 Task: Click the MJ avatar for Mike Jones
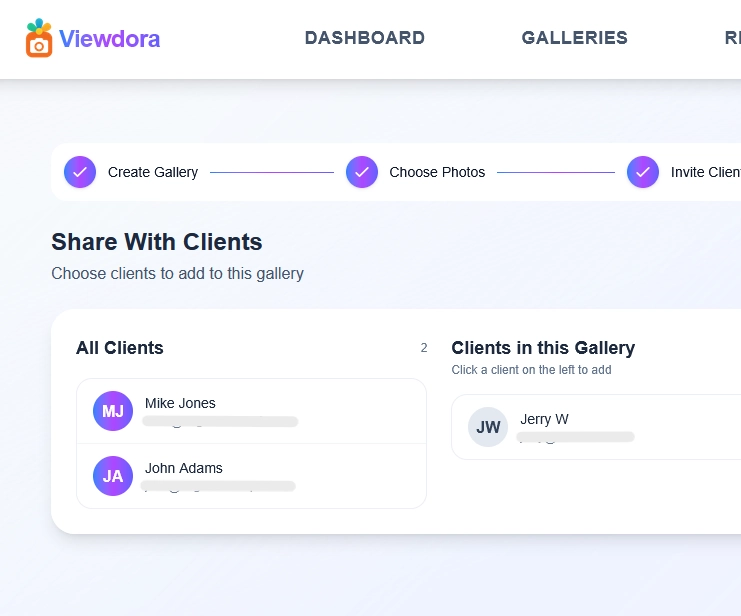click(x=113, y=411)
